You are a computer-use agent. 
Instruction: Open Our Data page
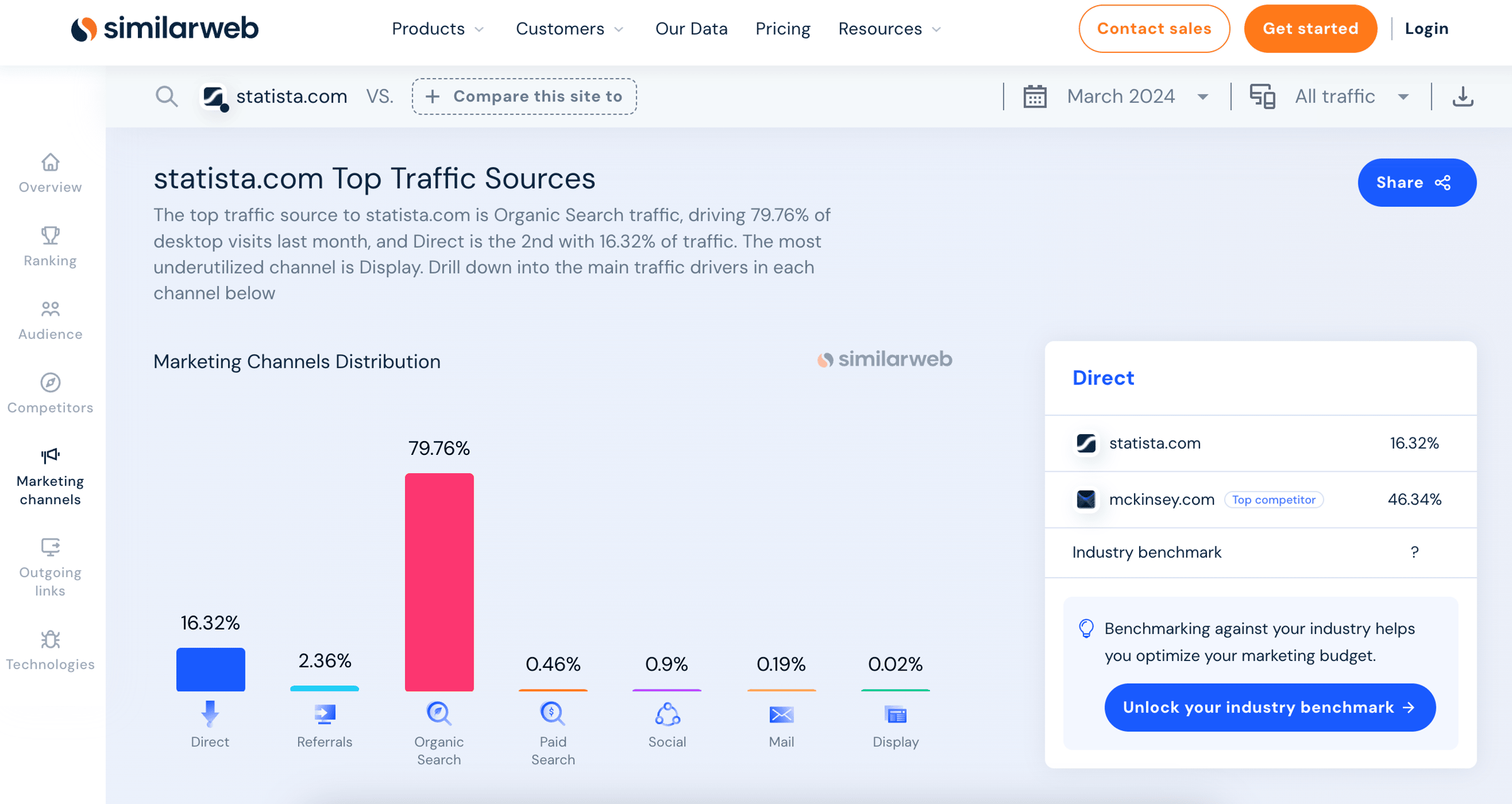click(691, 29)
